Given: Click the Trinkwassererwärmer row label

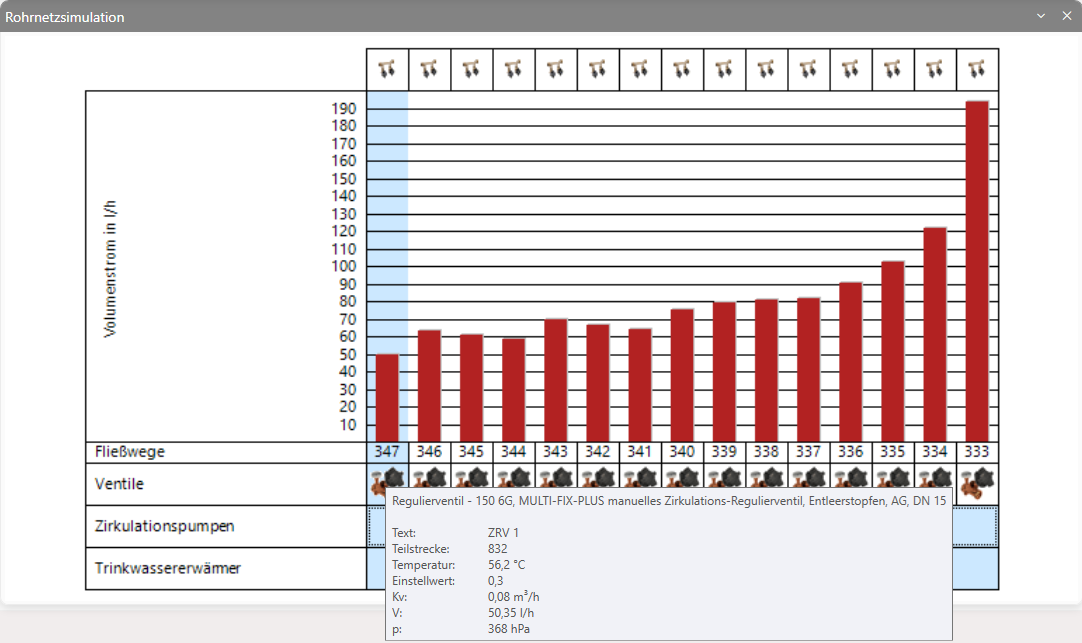Looking at the screenshot, I should (168, 568).
